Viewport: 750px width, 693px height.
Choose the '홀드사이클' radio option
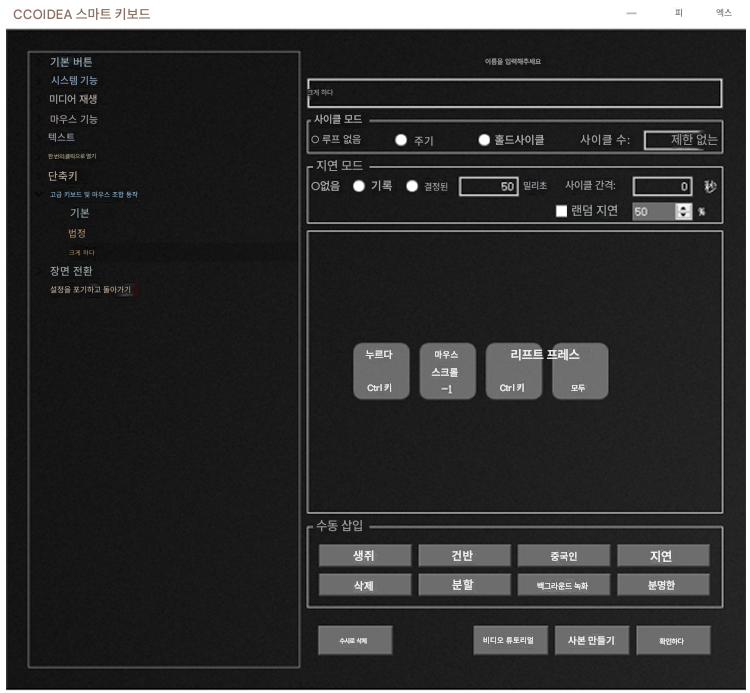coord(484,140)
